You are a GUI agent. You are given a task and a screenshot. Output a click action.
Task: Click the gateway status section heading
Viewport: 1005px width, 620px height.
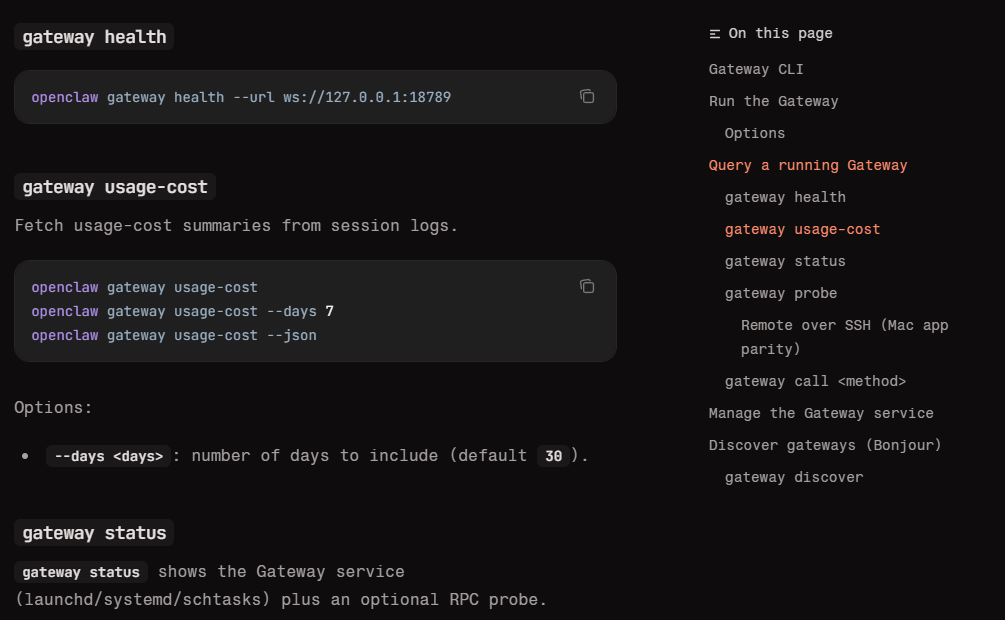pyautogui.click(x=94, y=533)
